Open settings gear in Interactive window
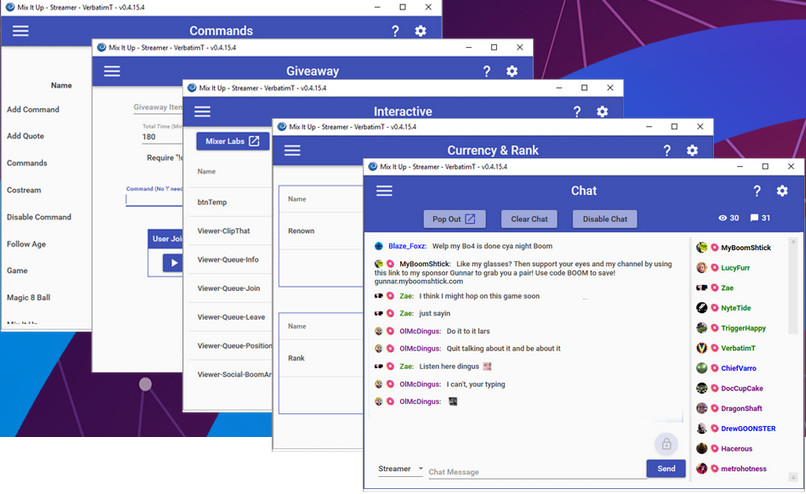 pos(602,112)
